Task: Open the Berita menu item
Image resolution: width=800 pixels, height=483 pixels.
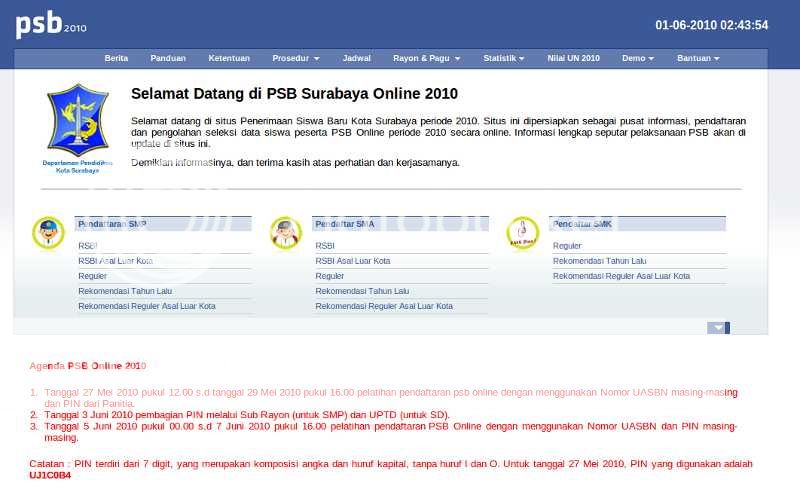Action: (x=116, y=58)
